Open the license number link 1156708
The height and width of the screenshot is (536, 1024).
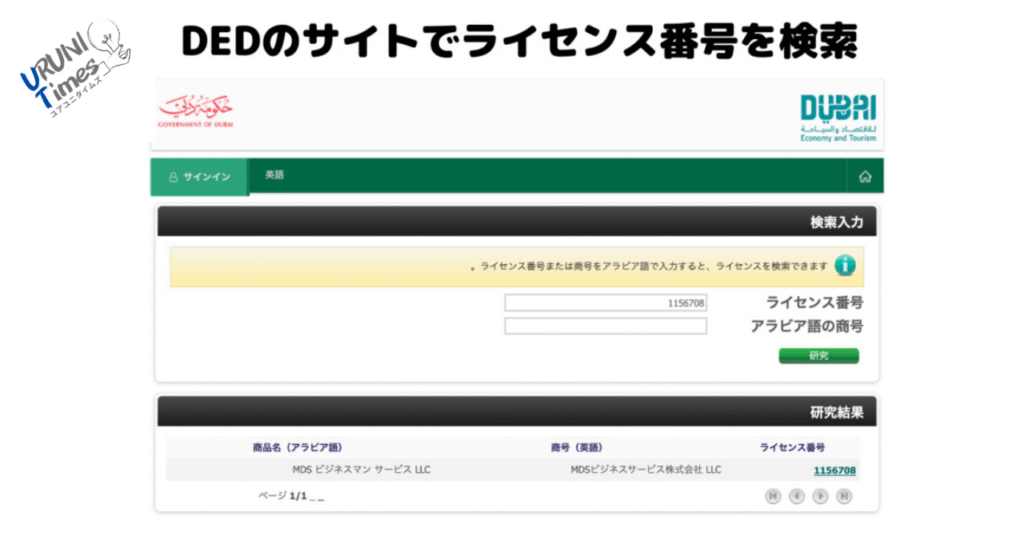(834, 470)
